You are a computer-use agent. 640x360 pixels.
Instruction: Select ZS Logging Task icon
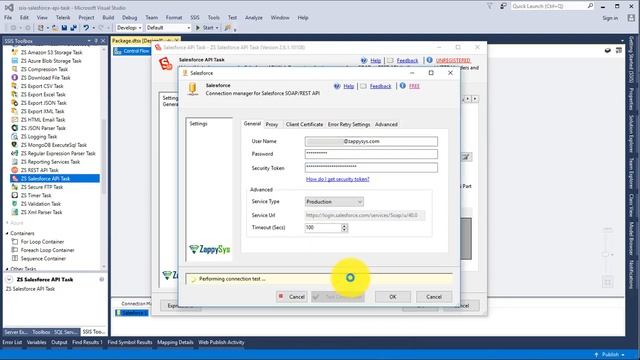click(x=15, y=136)
